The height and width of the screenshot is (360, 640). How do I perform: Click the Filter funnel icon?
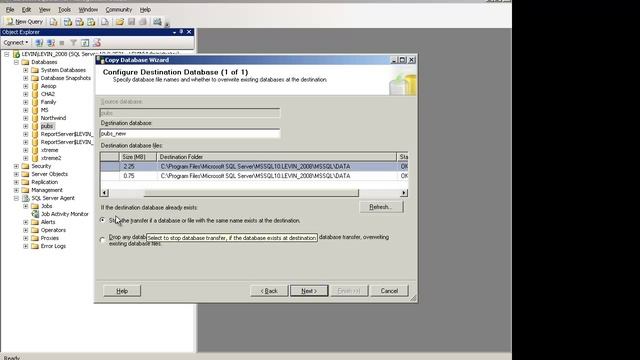click(x=73, y=42)
